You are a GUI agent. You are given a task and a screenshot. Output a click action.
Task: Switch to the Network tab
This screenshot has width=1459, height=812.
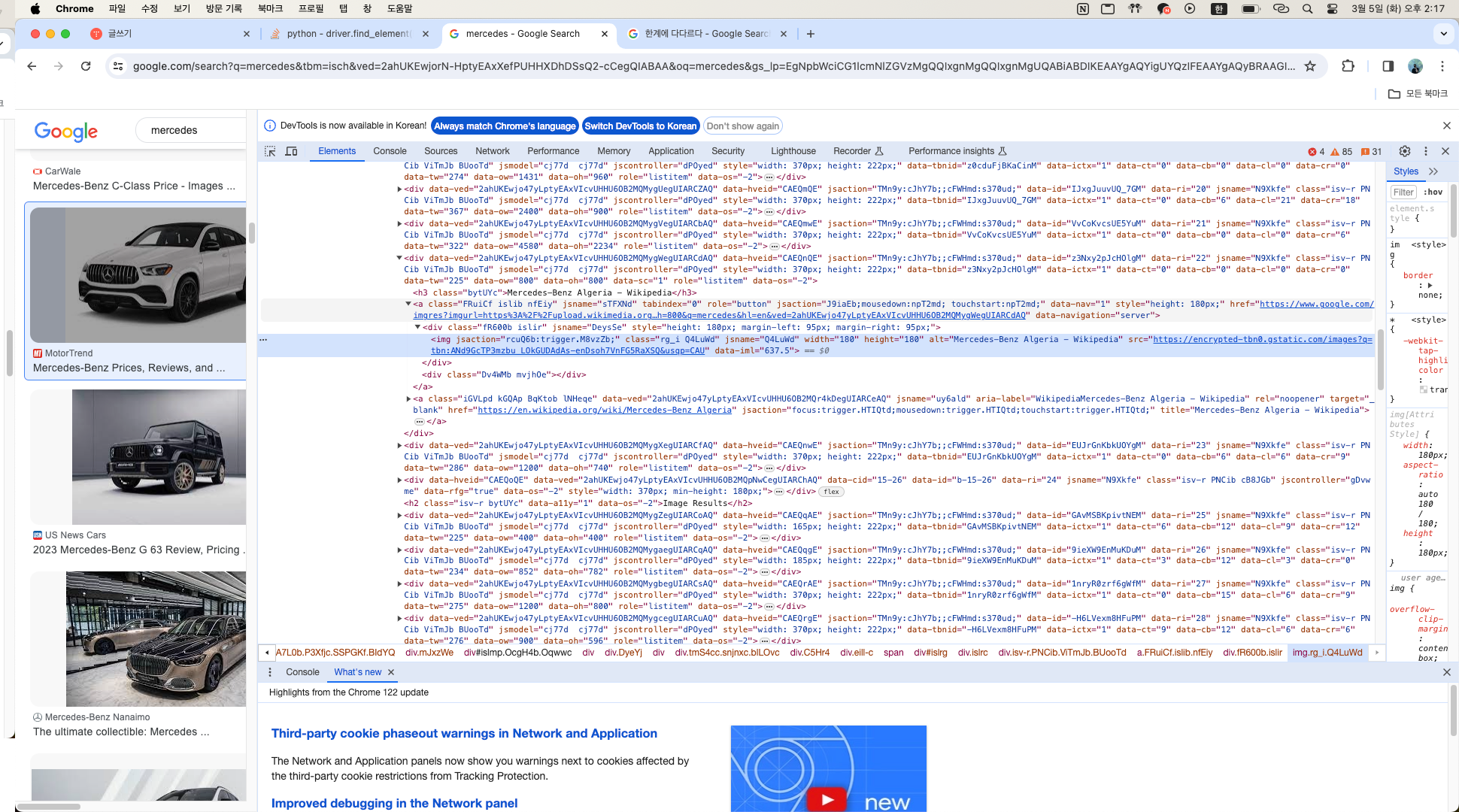coord(492,151)
